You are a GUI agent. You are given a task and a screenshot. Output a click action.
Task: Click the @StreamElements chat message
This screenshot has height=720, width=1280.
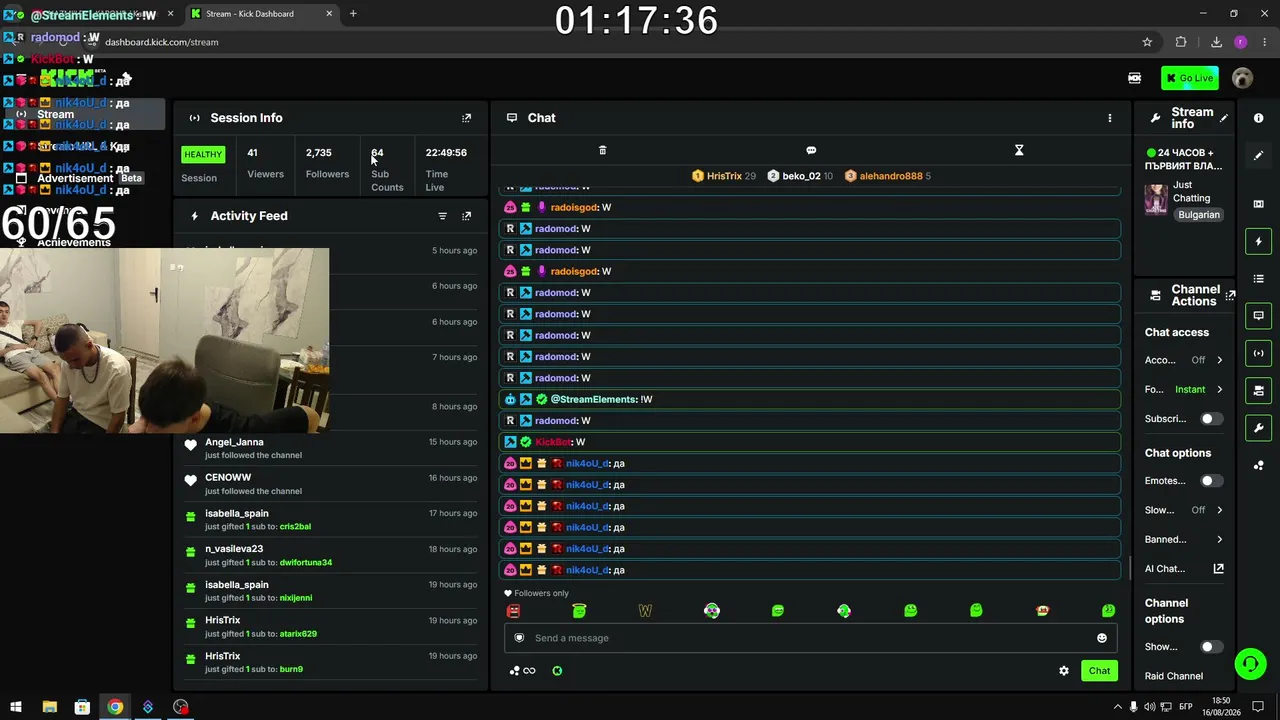tap(810, 400)
